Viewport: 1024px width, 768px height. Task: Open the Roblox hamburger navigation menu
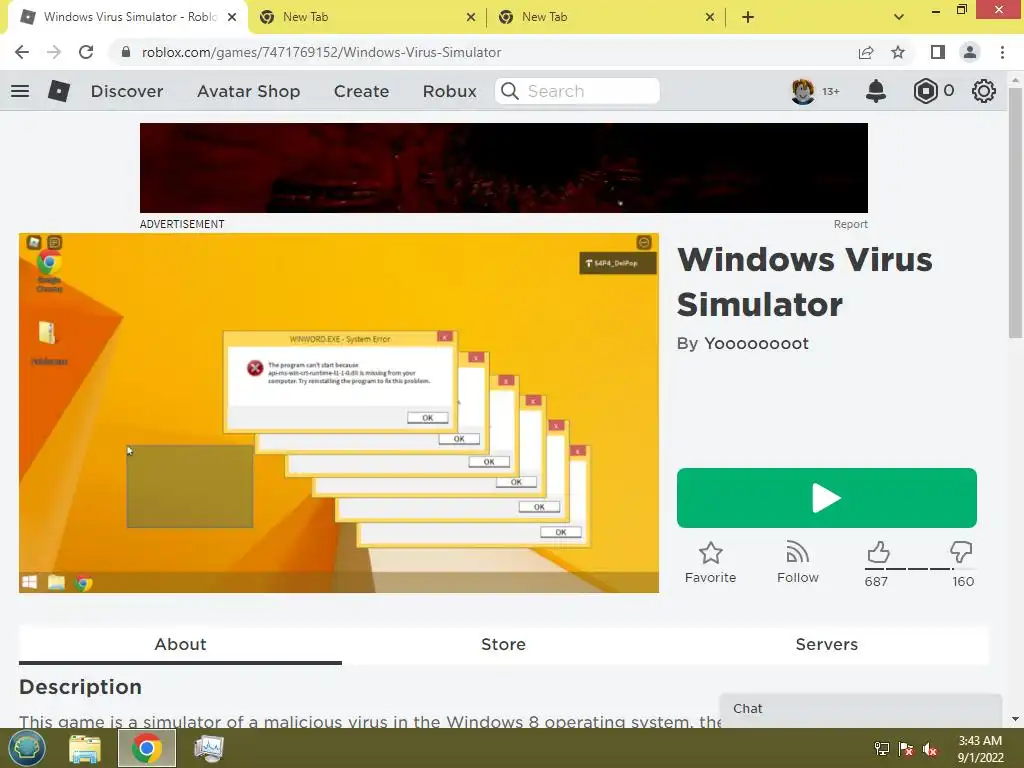[20, 91]
